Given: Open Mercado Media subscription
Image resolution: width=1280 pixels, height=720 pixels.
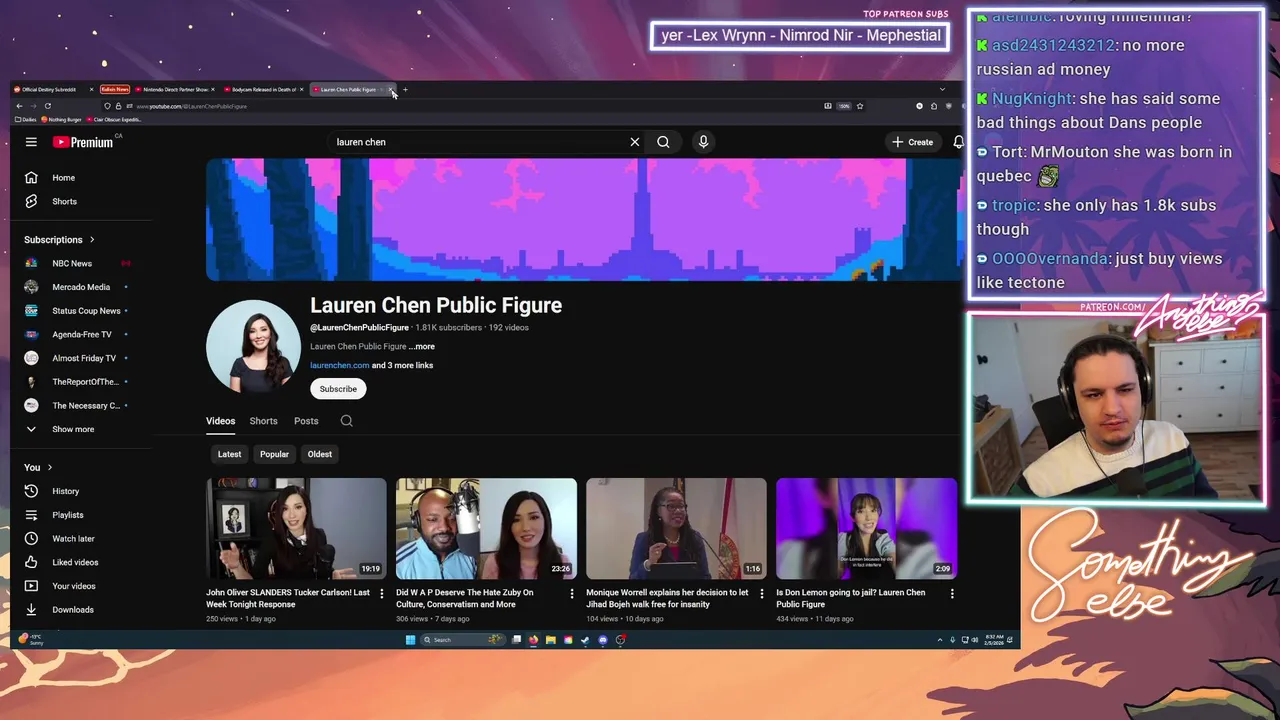Looking at the screenshot, I should [80, 287].
